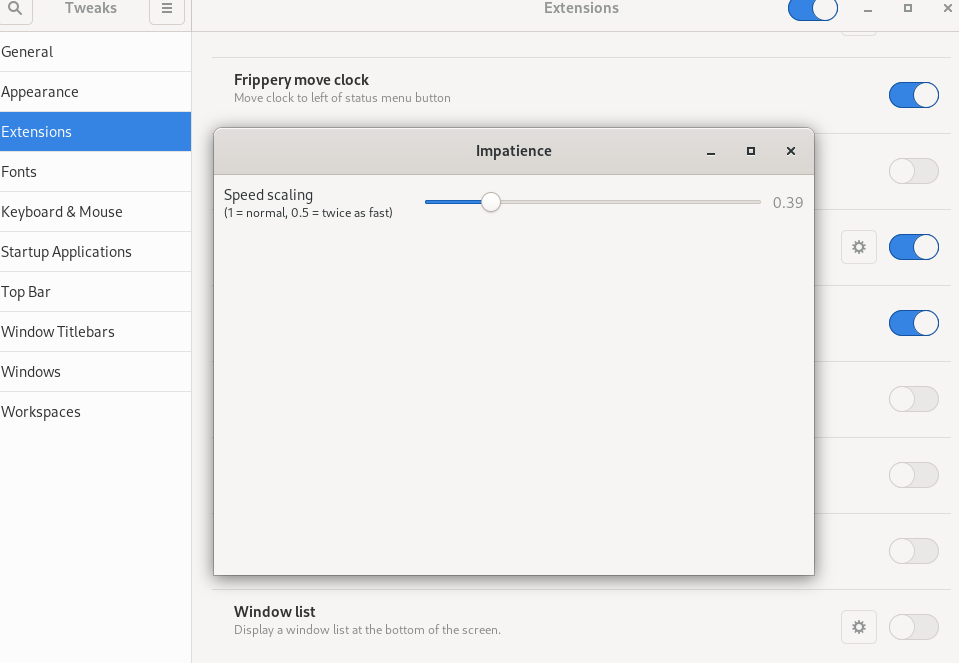Open the Windows section in Tweaks
This screenshot has height=663, width=959.
29,371
